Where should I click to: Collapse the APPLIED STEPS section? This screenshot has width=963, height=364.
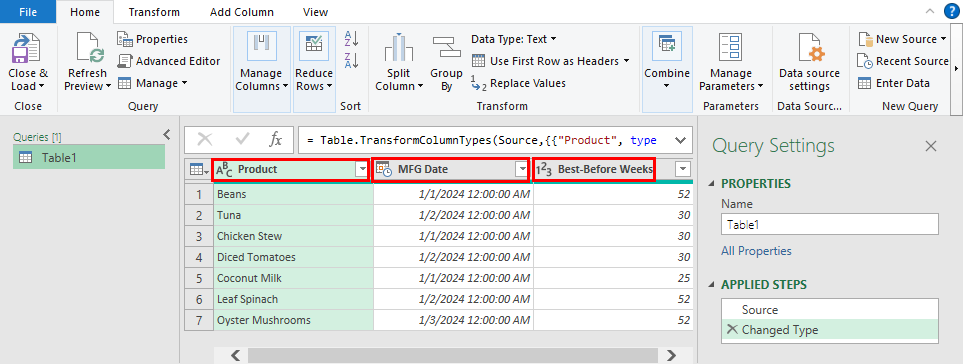(712, 285)
